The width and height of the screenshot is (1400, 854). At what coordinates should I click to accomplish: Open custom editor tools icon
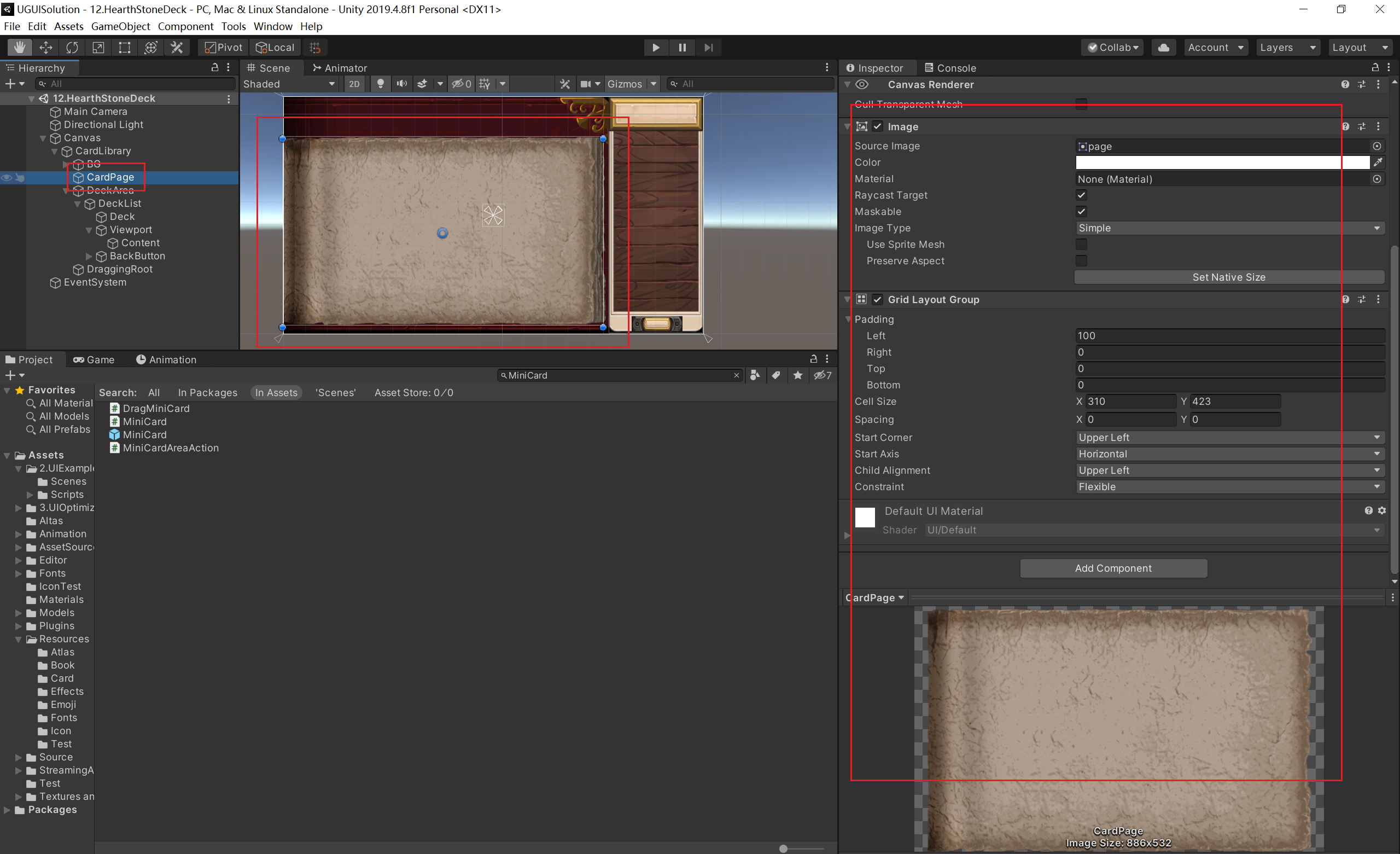pyautogui.click(x=177, y=47)
